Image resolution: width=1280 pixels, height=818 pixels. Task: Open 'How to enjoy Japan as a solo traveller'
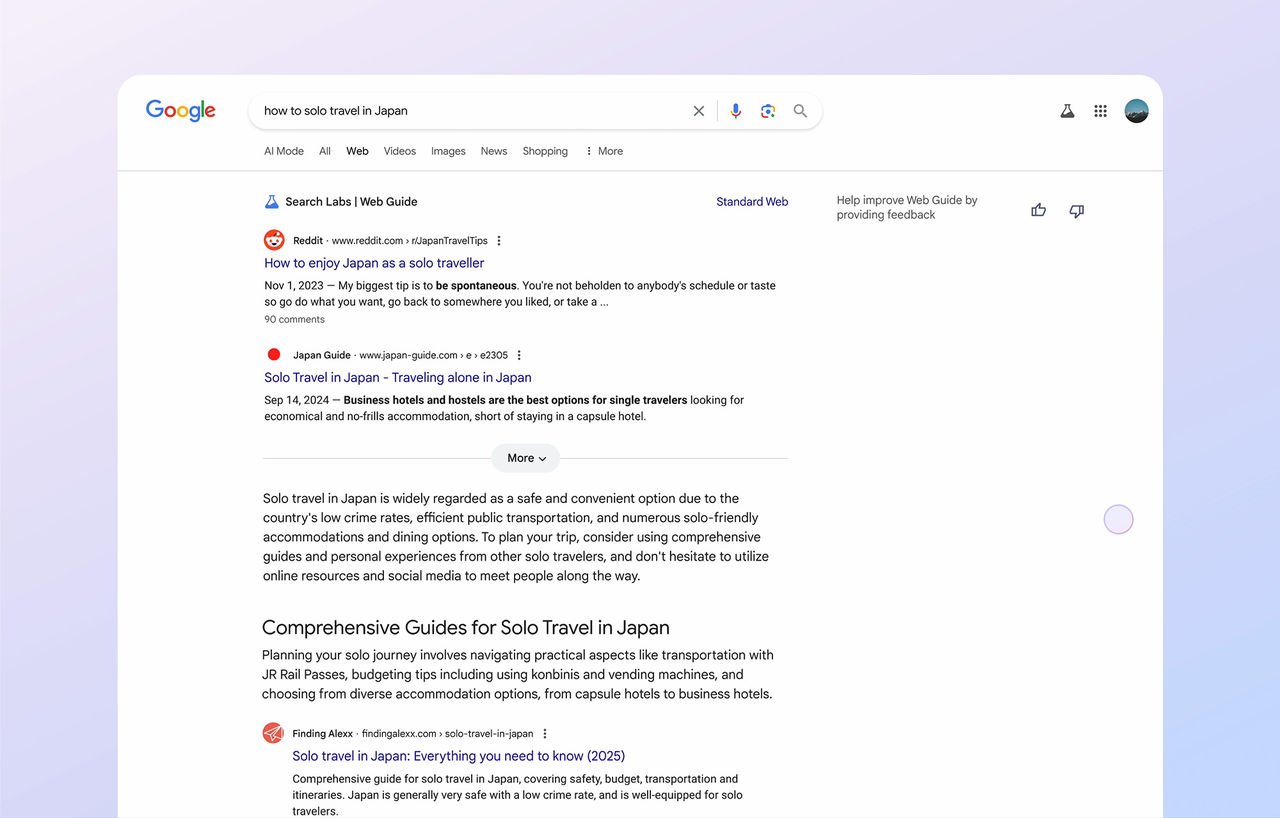pos(374,263)
